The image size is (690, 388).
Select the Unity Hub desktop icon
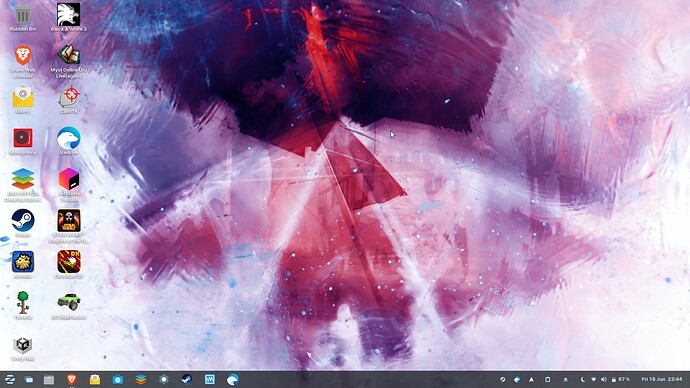23,348
